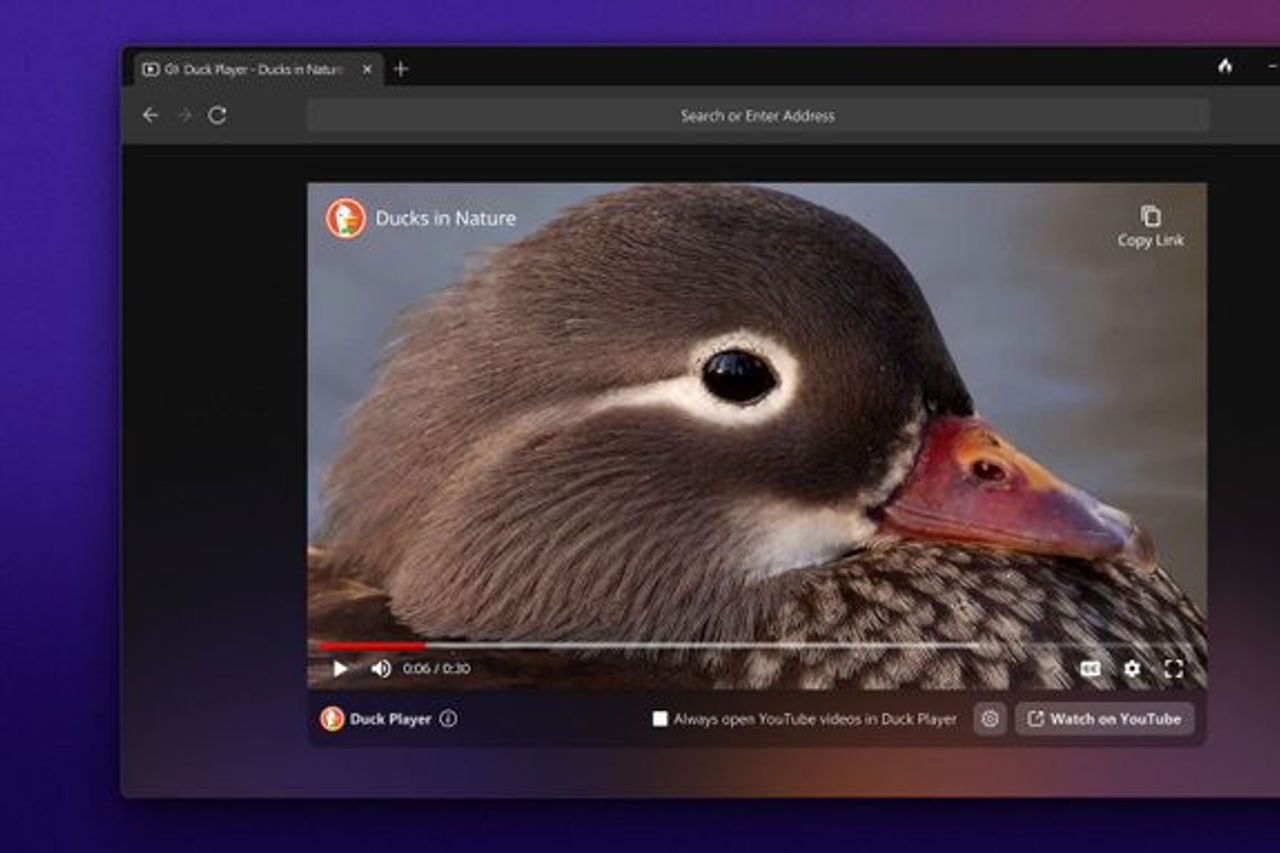Image resolution: width=1280 pixels, height=853 pixels.
Task: Select the Duck Player - Ducks in Nature tab
Action: [x=258, y=69]
